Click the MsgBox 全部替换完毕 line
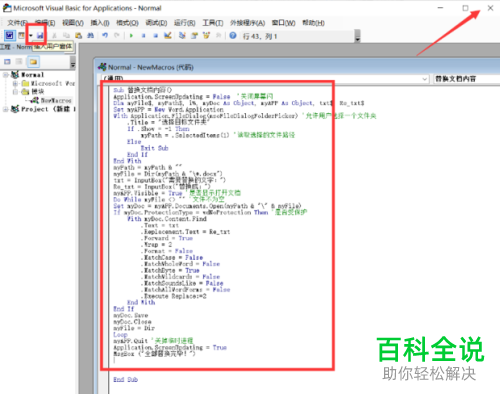Image resolution: width=500 pixels, height=394 pixels. coord(154,354)
